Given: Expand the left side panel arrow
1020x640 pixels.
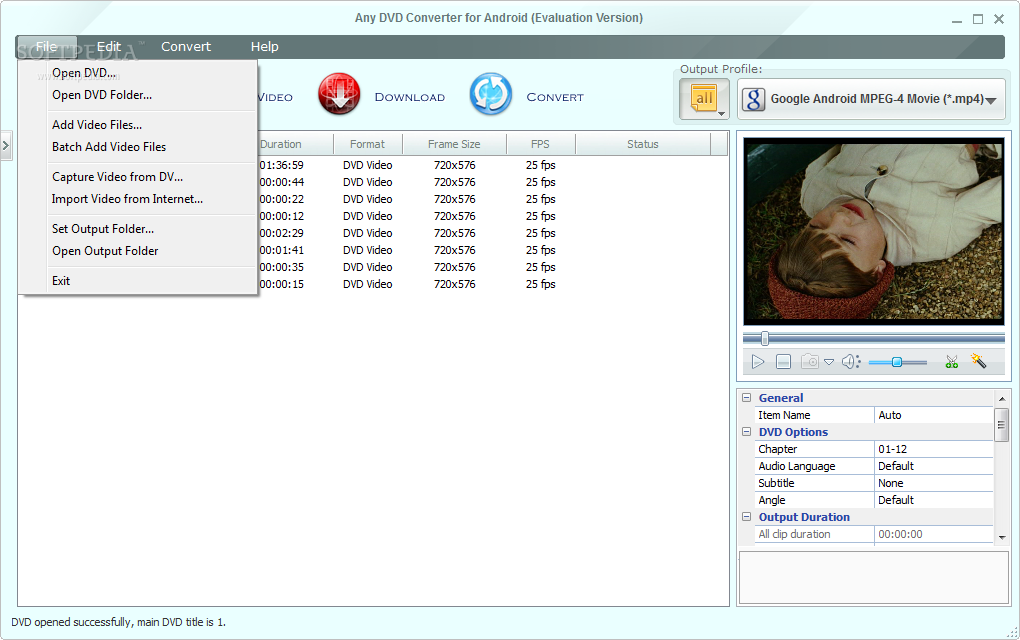Looking at the screenshot, I should click(x=6, y=145).
